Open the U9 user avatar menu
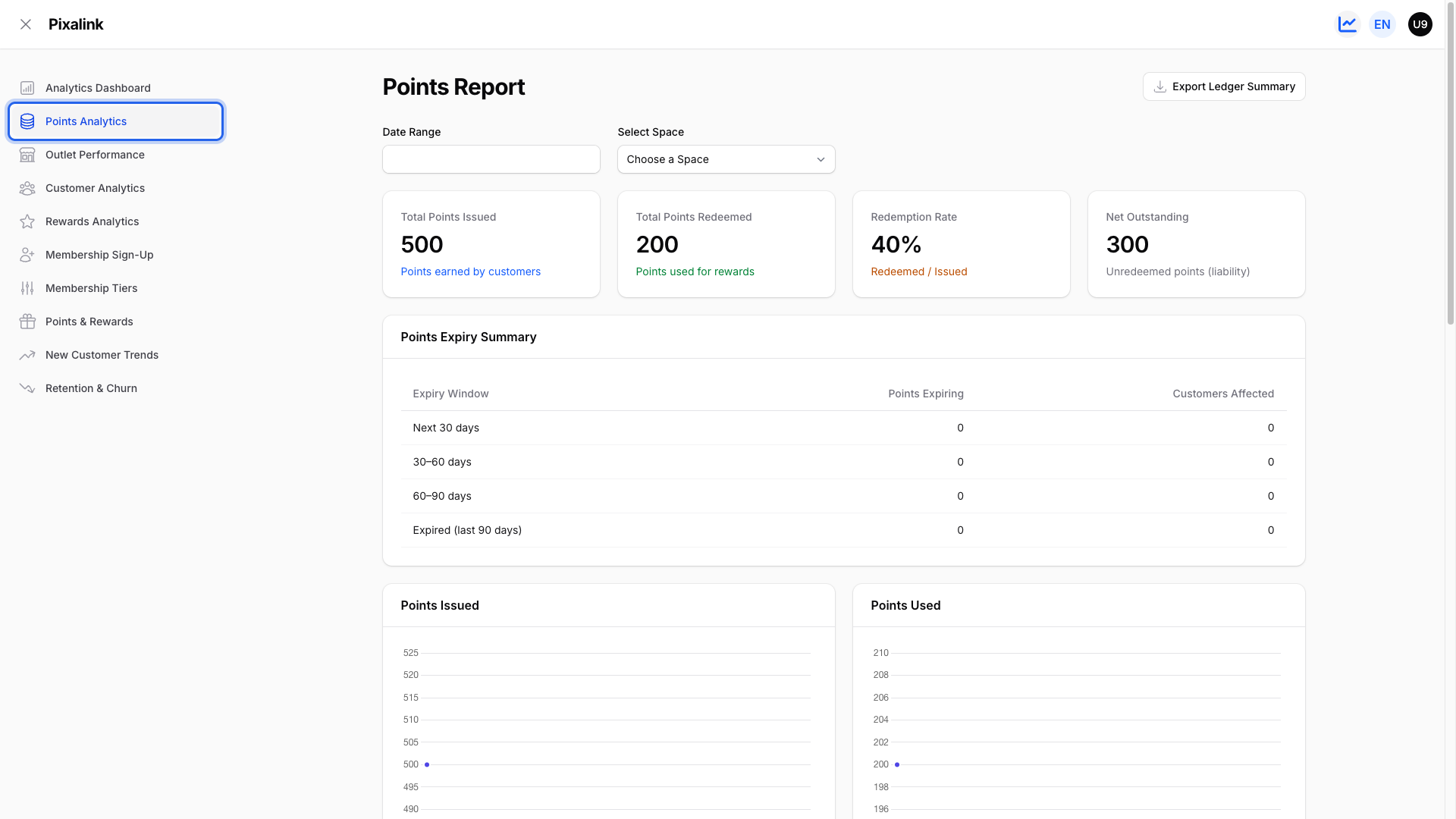This screenshot has height=819, width=1456. [x=1420, y=24]
